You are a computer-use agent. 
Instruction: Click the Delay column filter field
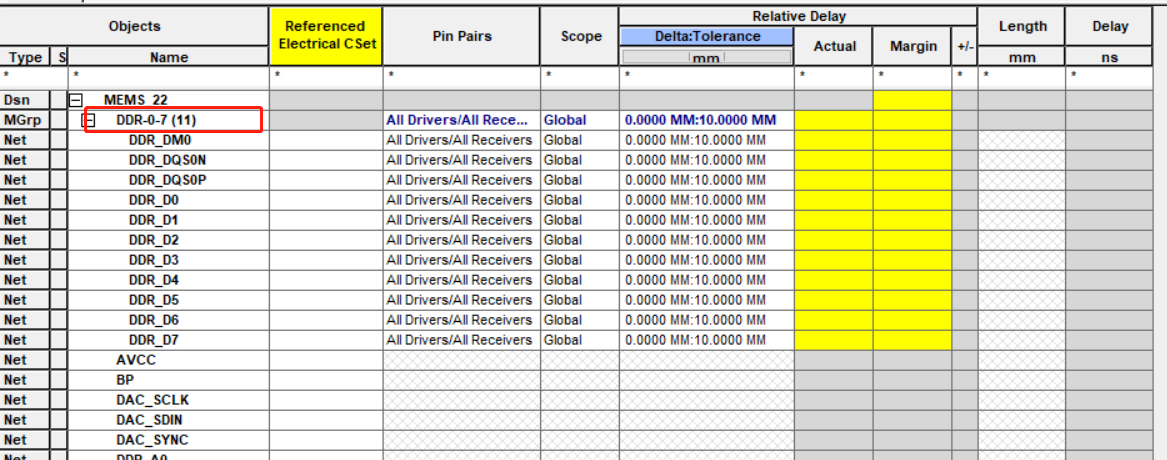tap(1110, 77)
